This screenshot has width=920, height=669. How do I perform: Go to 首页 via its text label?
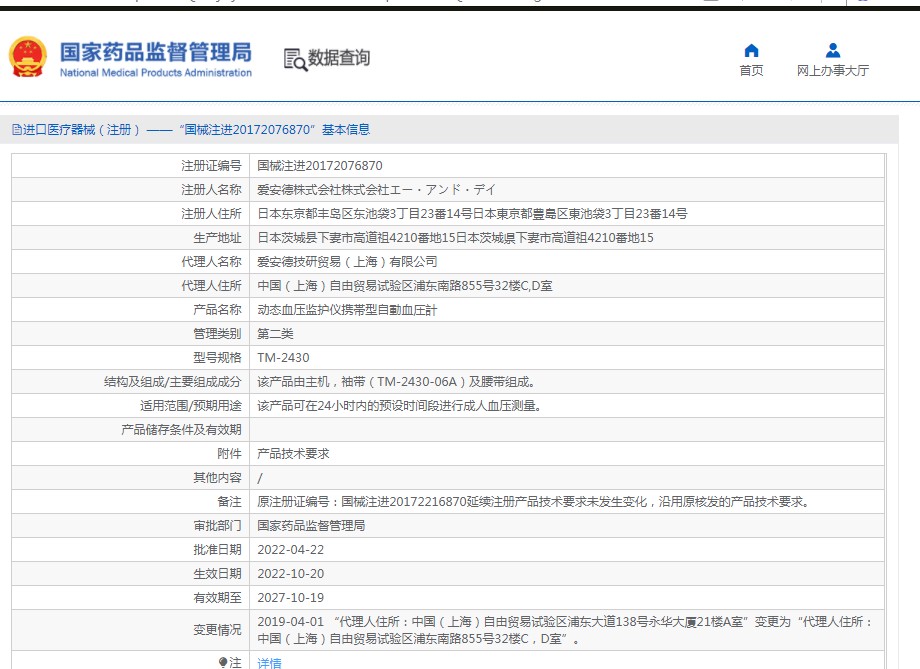751,71
